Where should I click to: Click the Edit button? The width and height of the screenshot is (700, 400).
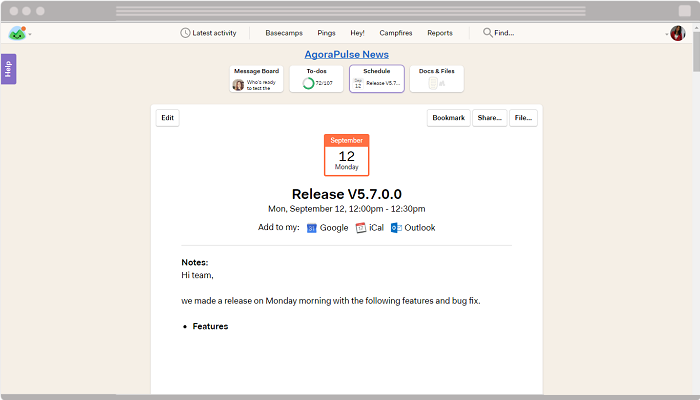coord(167,118)
